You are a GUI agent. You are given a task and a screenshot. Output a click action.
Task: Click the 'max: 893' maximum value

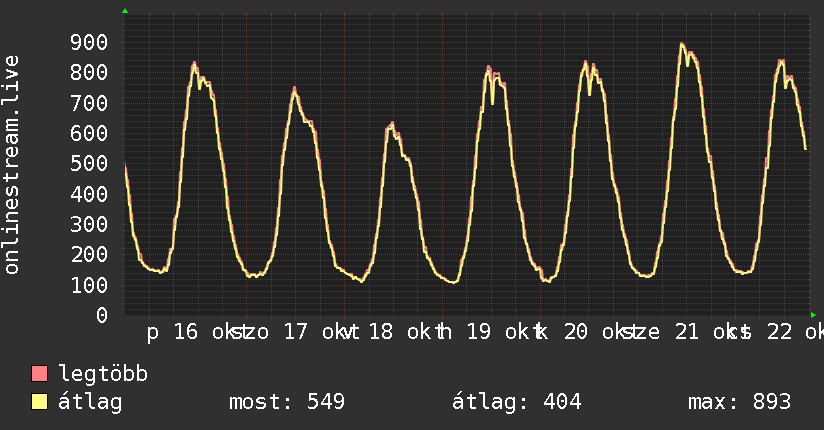[x=739, y=402]
